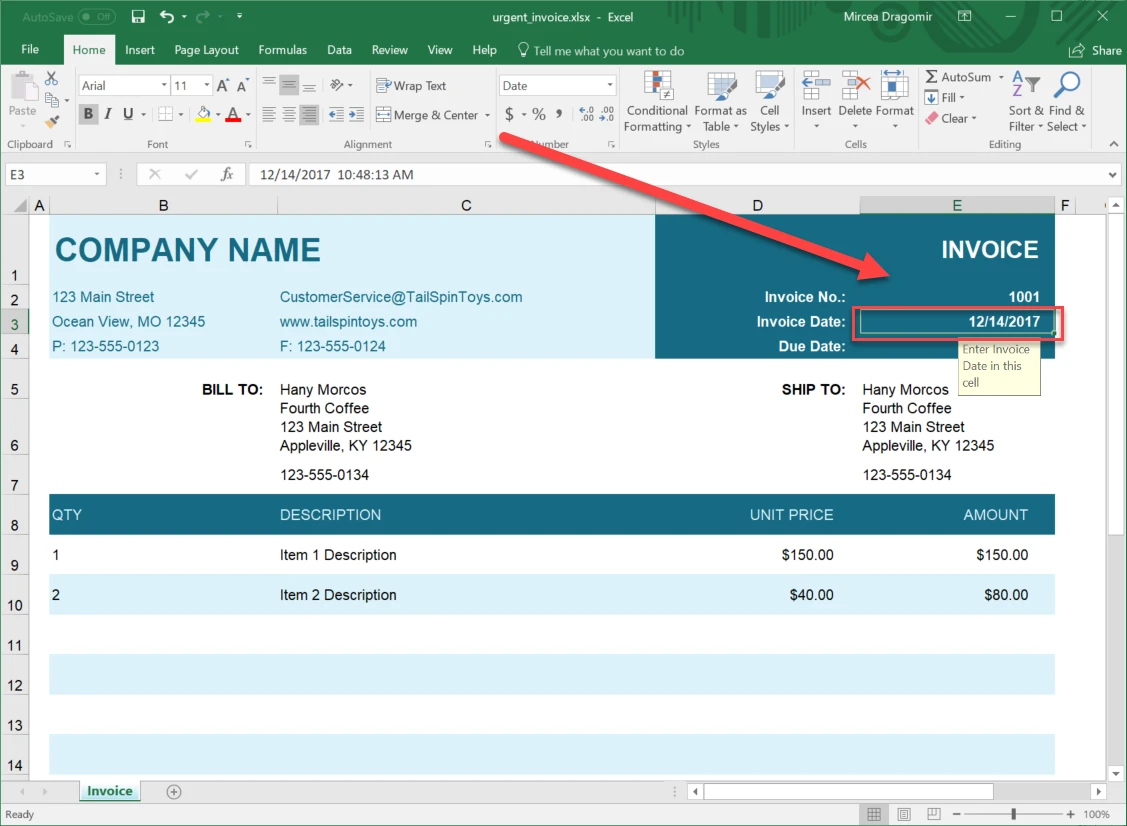The width and height of the screenshot is (1127, 826).
Task: Switch to Page Break Preview icon
Action: 934,814
